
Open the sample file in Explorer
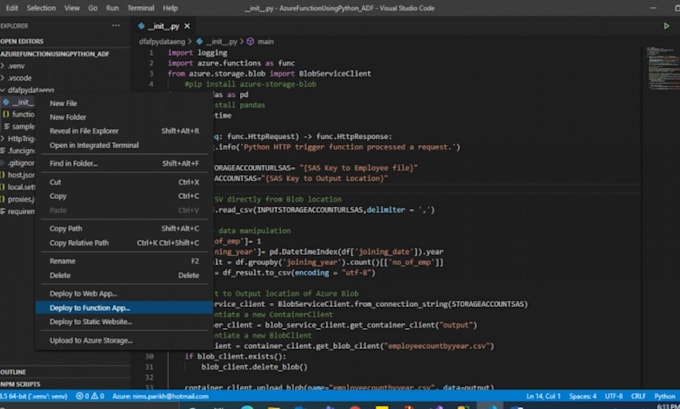point(18,127)
